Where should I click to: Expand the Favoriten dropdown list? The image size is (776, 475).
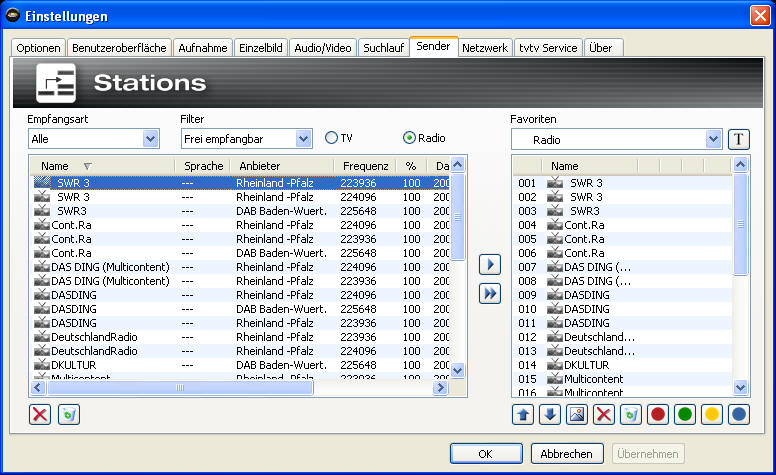pos(712,139)
